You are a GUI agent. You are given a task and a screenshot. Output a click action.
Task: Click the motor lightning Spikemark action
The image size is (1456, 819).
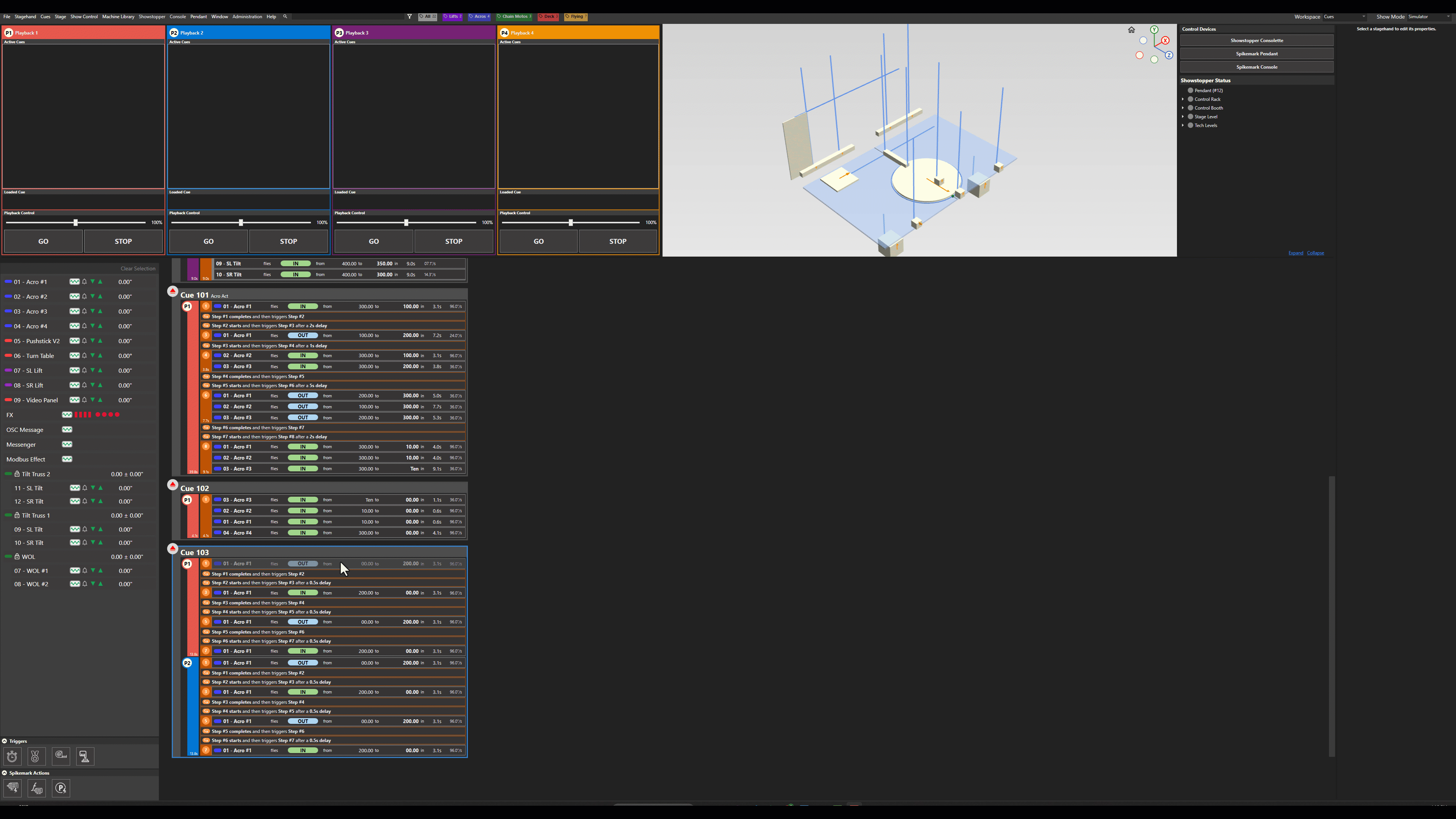[13, 788]
